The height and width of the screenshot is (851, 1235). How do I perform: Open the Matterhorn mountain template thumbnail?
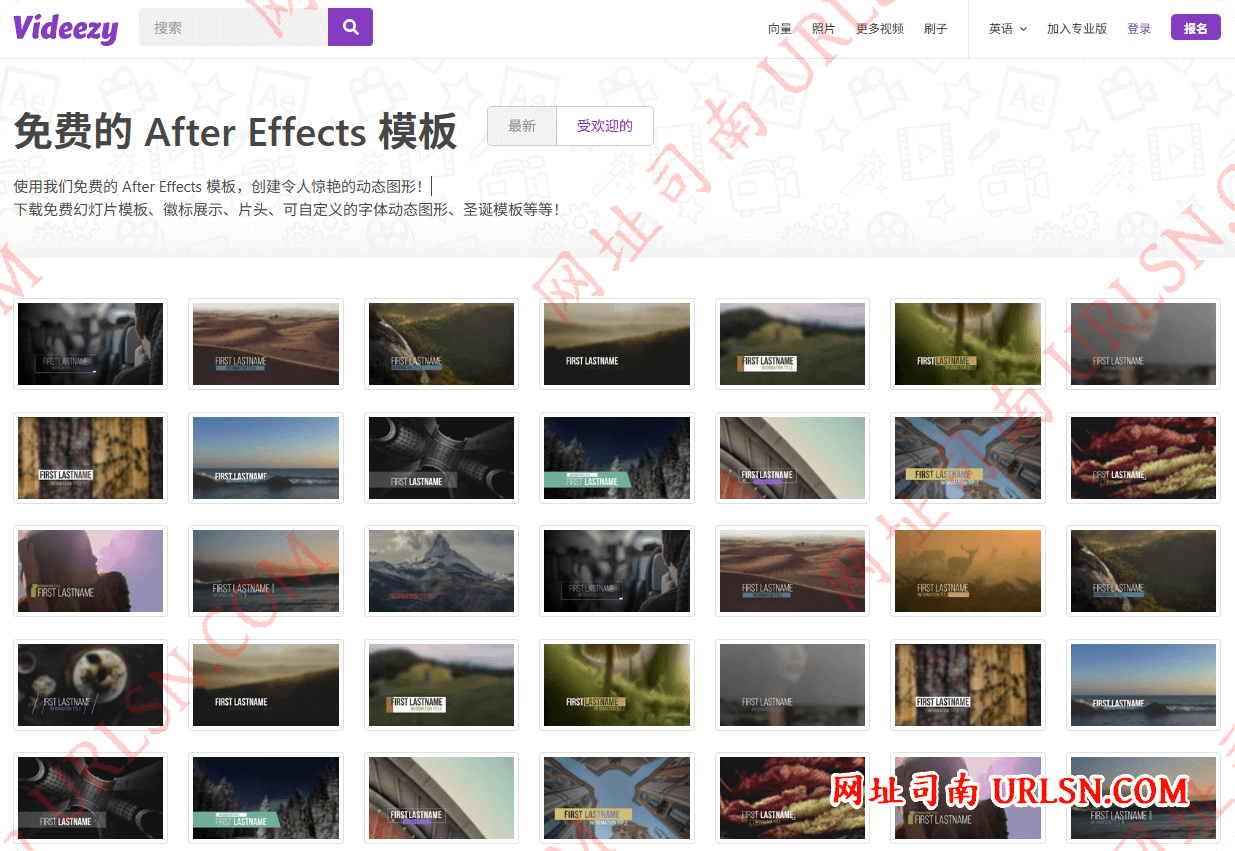441,570
